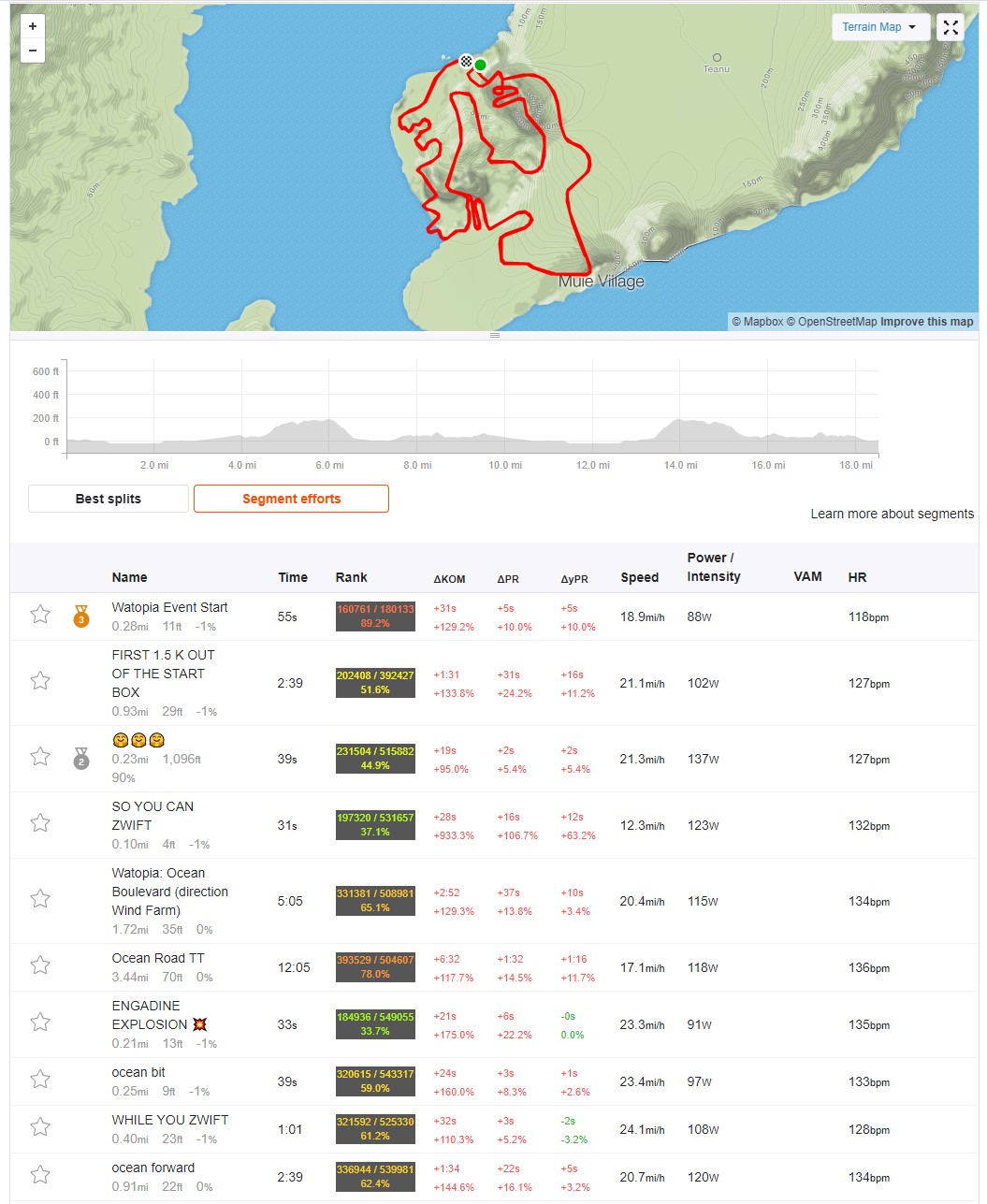Viewport: 987px width, 1204px height.
Task: Click the bronze third-place medal icon
Action: [x=81, y=616]
